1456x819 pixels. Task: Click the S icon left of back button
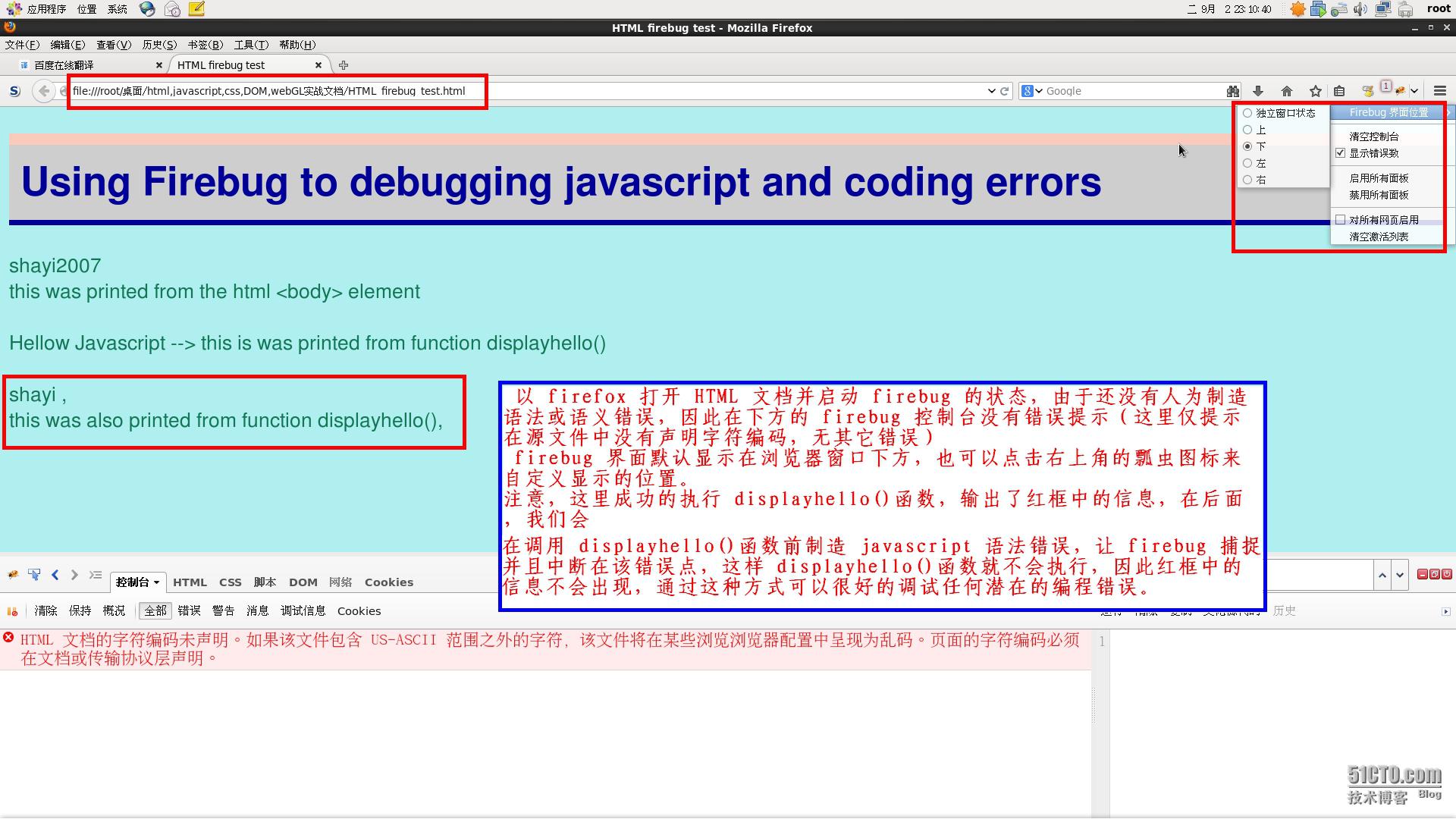(x=14, y=91)
